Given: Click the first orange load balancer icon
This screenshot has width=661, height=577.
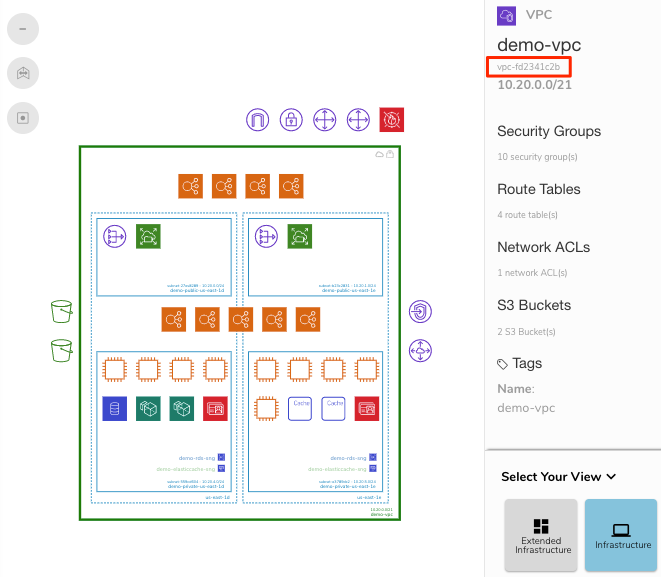Looking at the screenshot, I should (190, 186).
